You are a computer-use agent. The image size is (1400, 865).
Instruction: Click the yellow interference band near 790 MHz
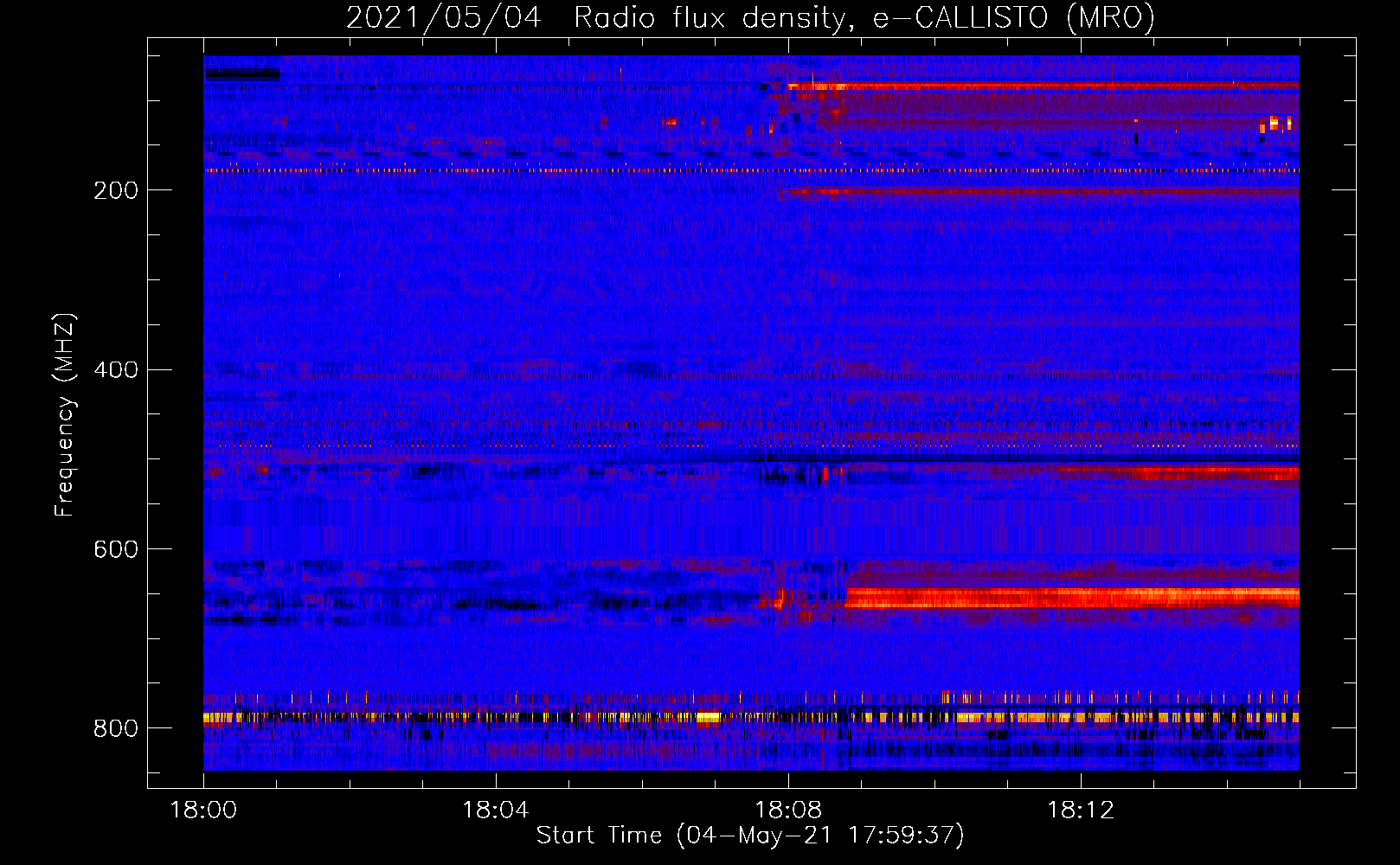tap(751, 717)
